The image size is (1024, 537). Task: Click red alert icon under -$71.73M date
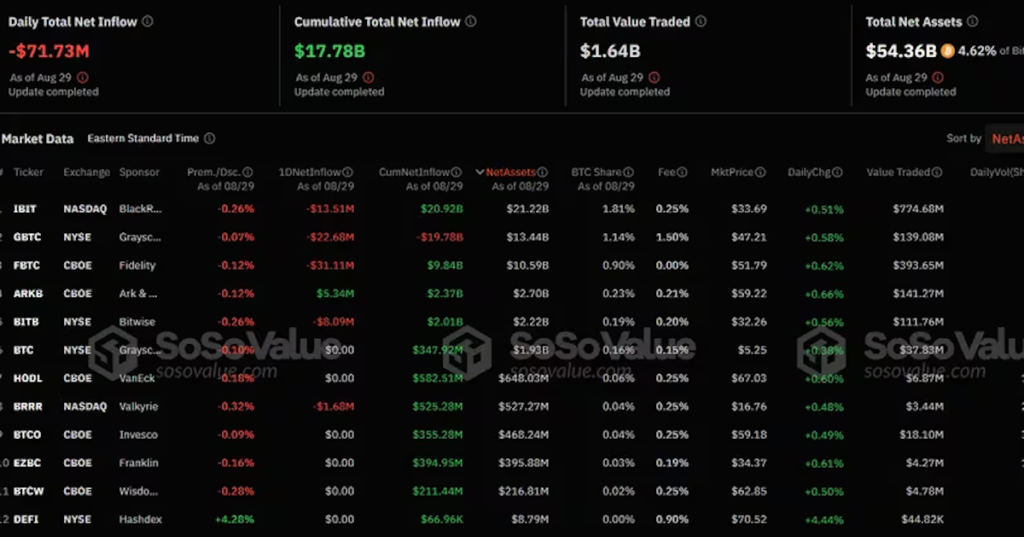(x=83, y=78)
